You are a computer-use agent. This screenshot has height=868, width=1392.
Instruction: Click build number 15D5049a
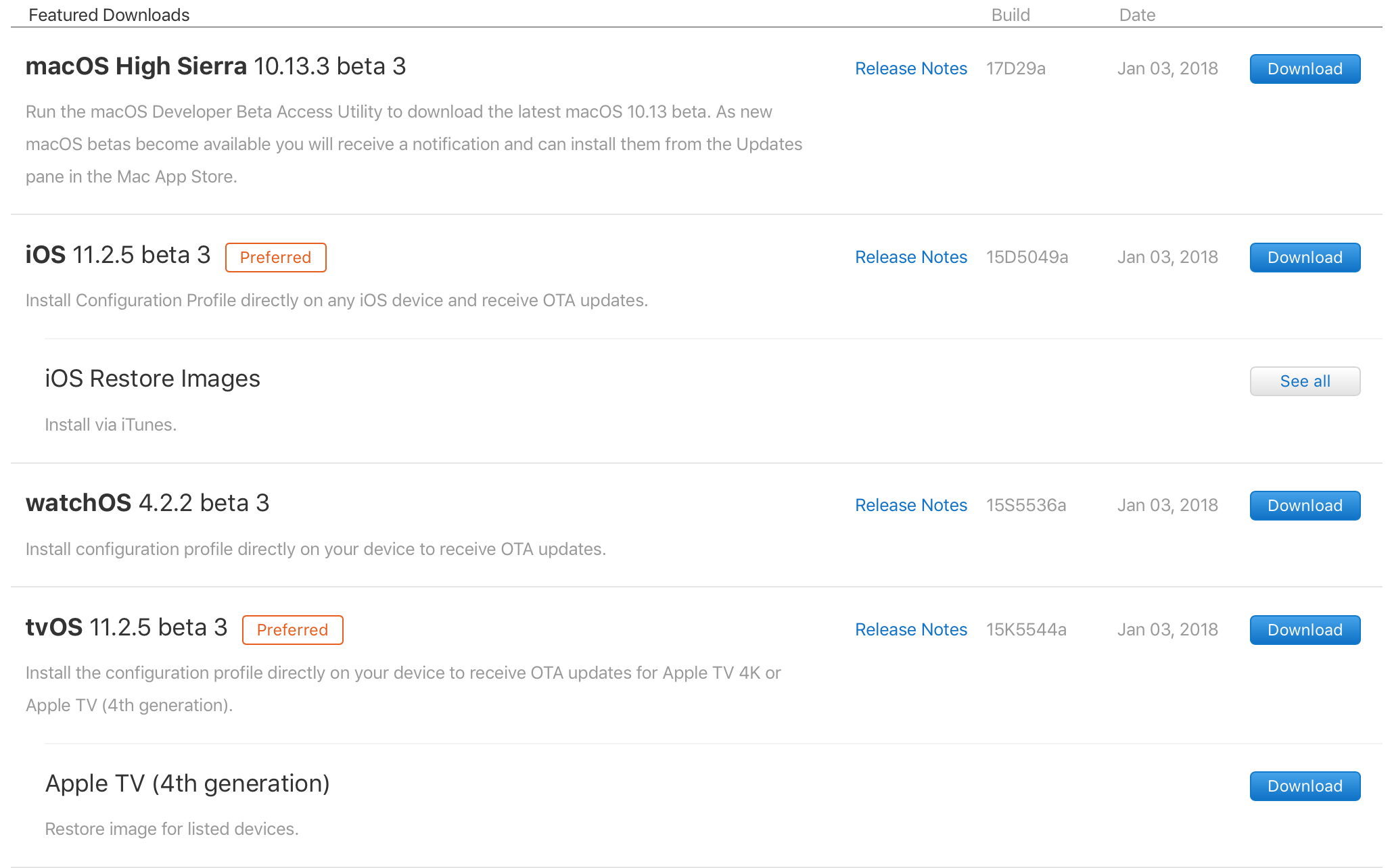(1027, 258)
